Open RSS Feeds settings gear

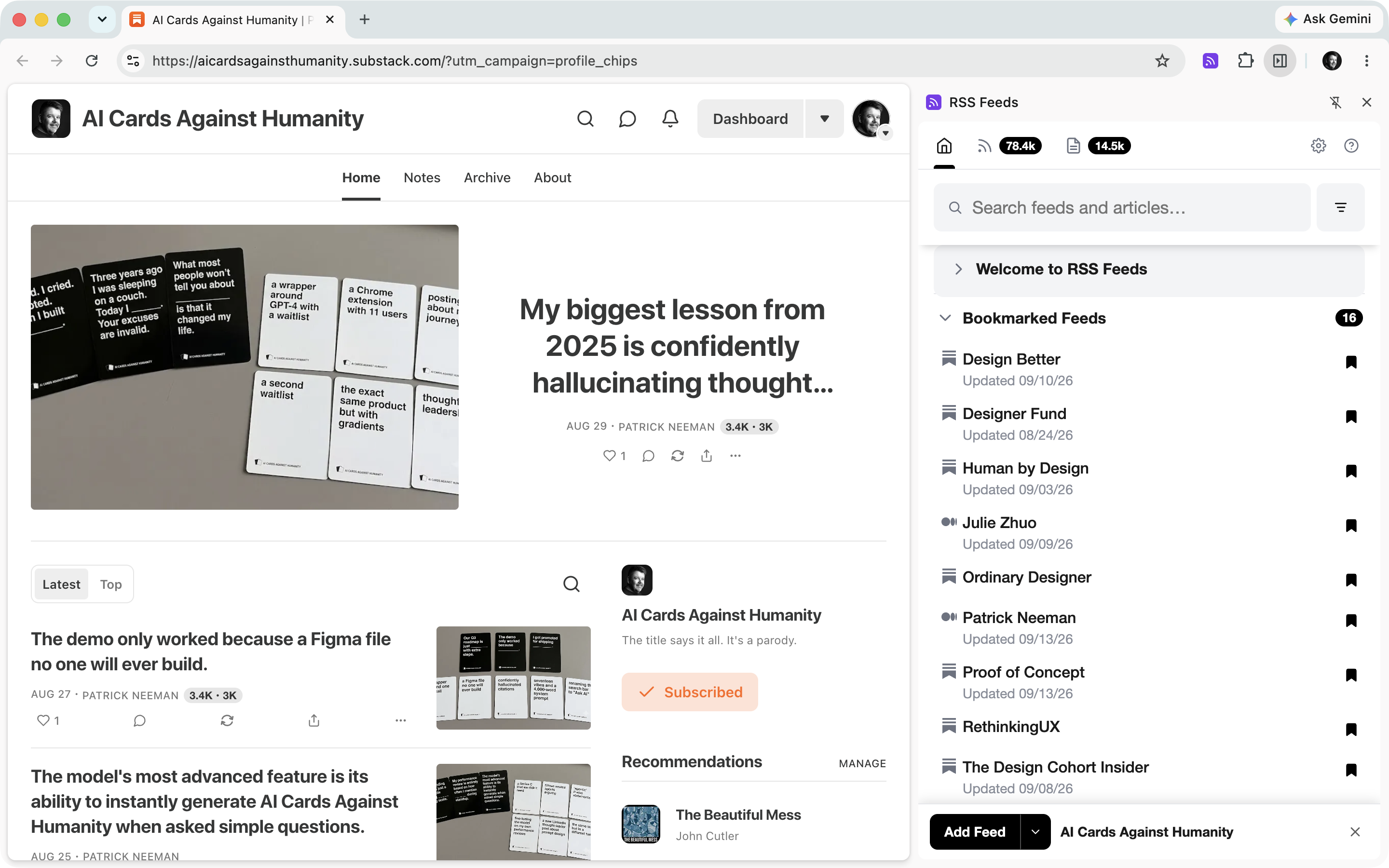coord(1319,146)
